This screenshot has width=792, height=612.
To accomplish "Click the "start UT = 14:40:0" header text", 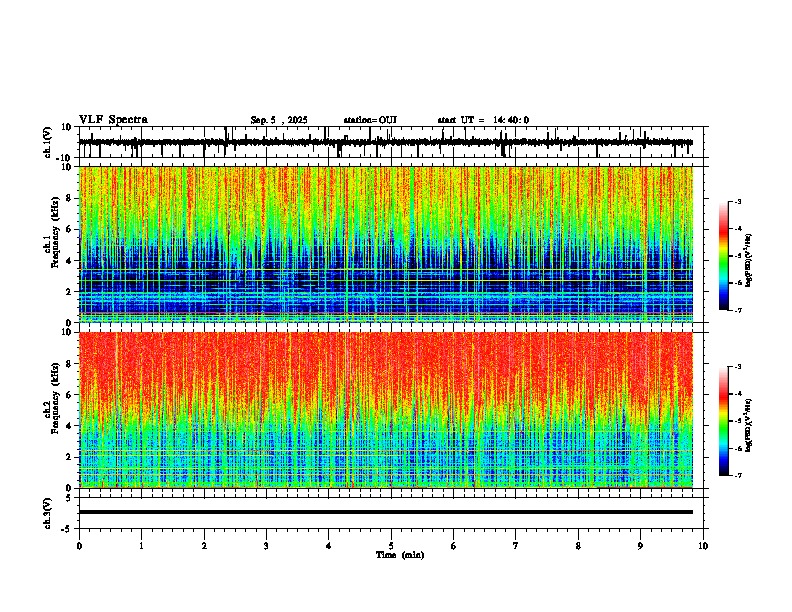I will click(x=483, y=120).
